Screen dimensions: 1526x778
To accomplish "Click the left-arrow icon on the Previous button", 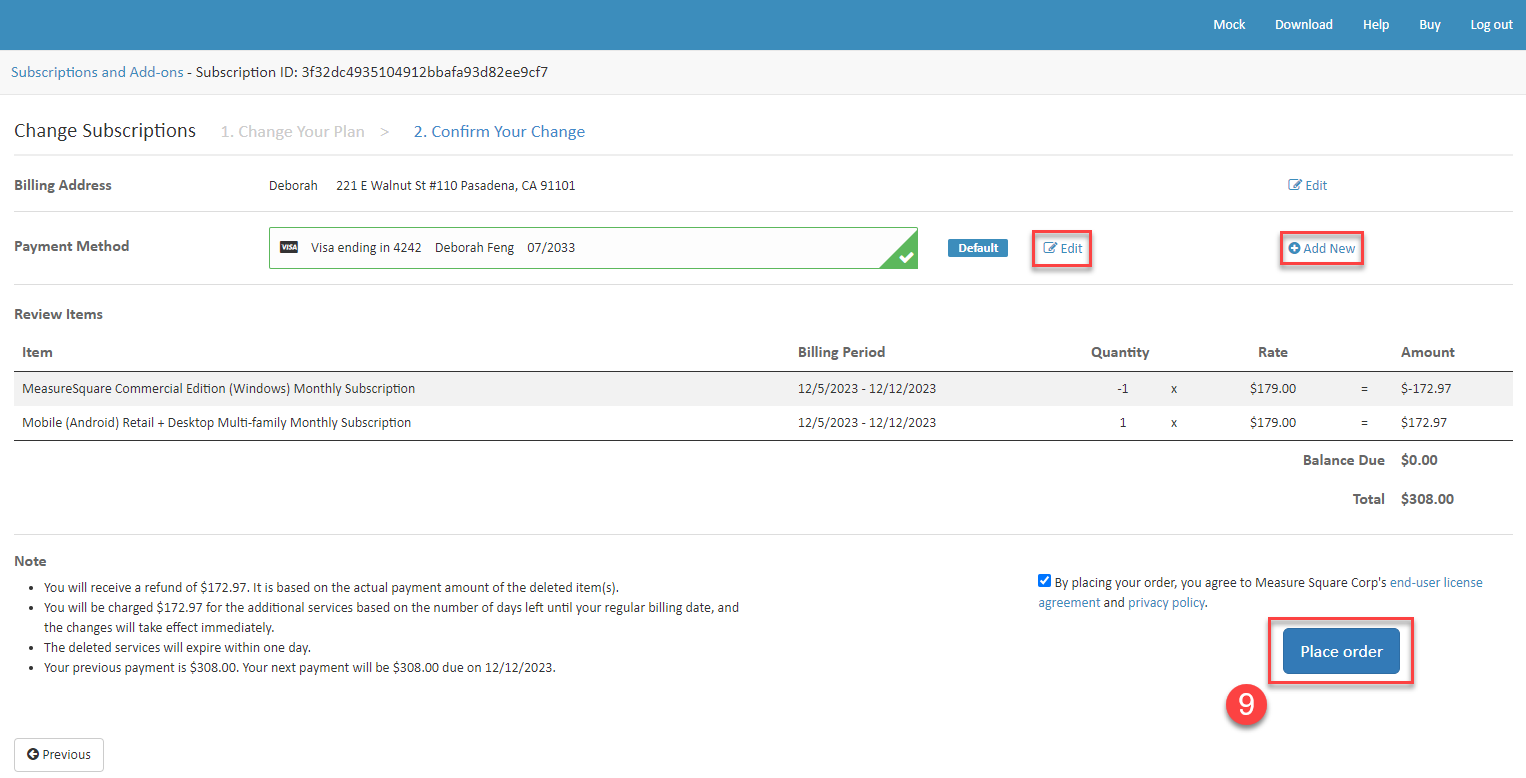I will 33,755.
